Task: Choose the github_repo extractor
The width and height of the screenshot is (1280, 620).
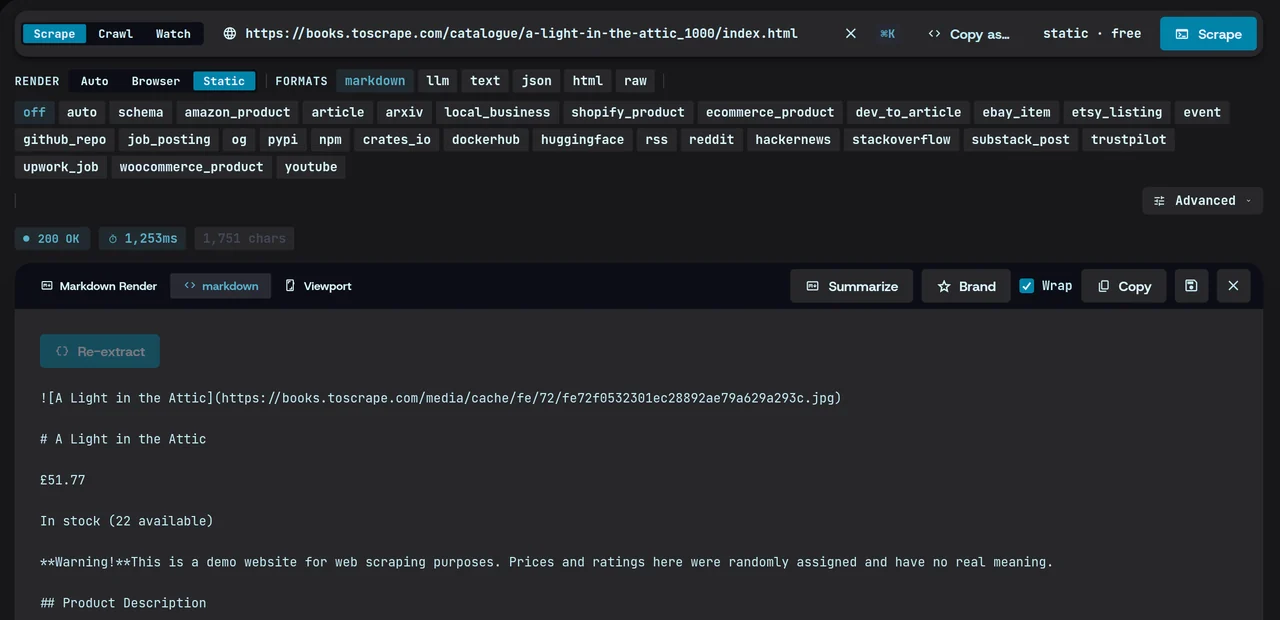Action: pyautogui.click(x=64, y=139)
